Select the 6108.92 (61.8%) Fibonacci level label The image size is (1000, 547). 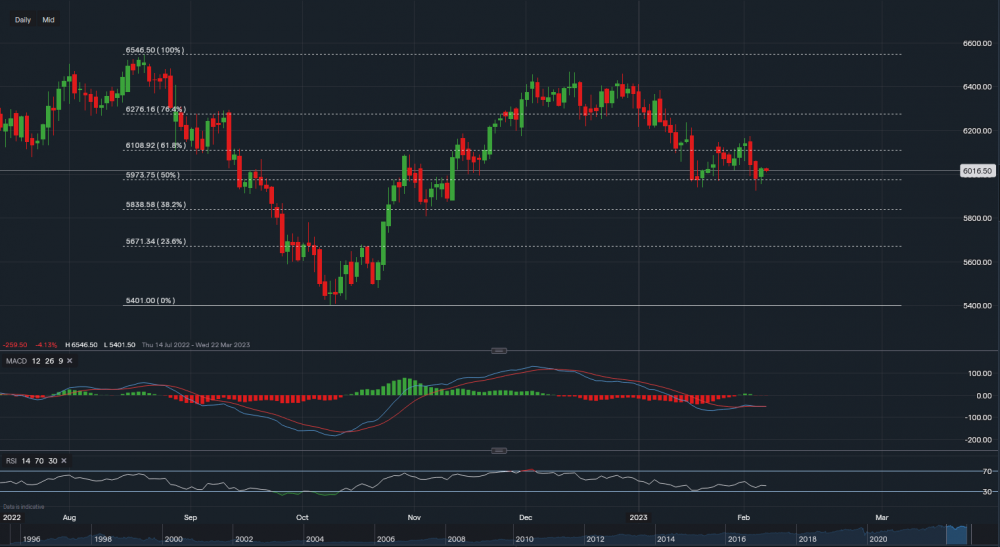click(x=155, y=146)
